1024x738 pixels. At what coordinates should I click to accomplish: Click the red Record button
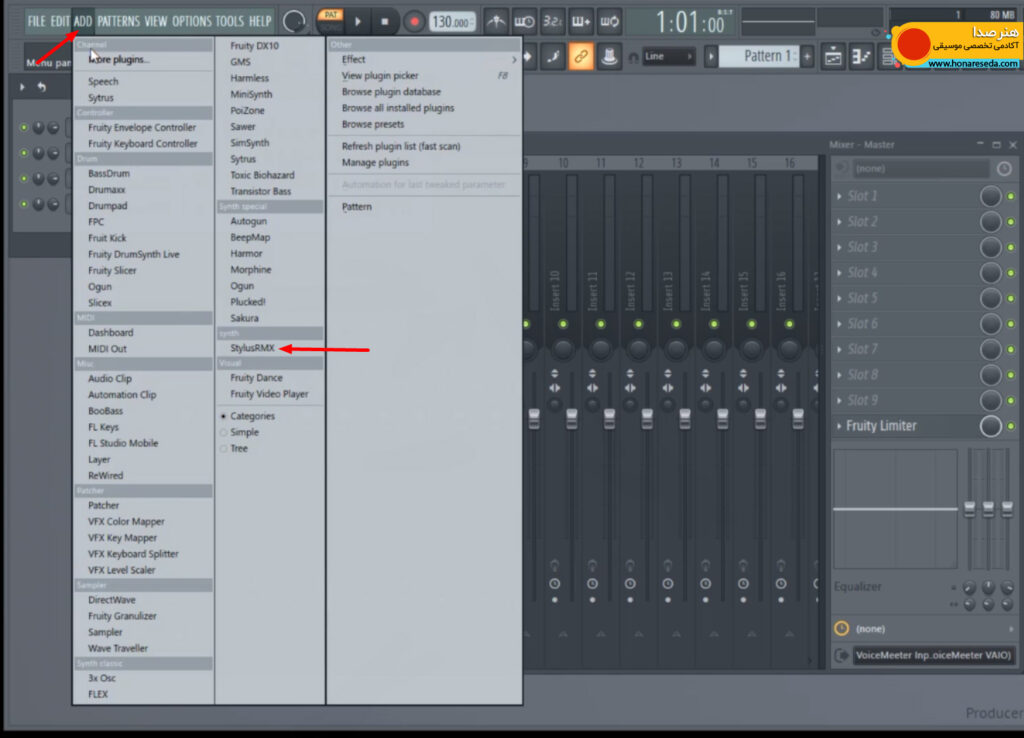tap(414, 22)
